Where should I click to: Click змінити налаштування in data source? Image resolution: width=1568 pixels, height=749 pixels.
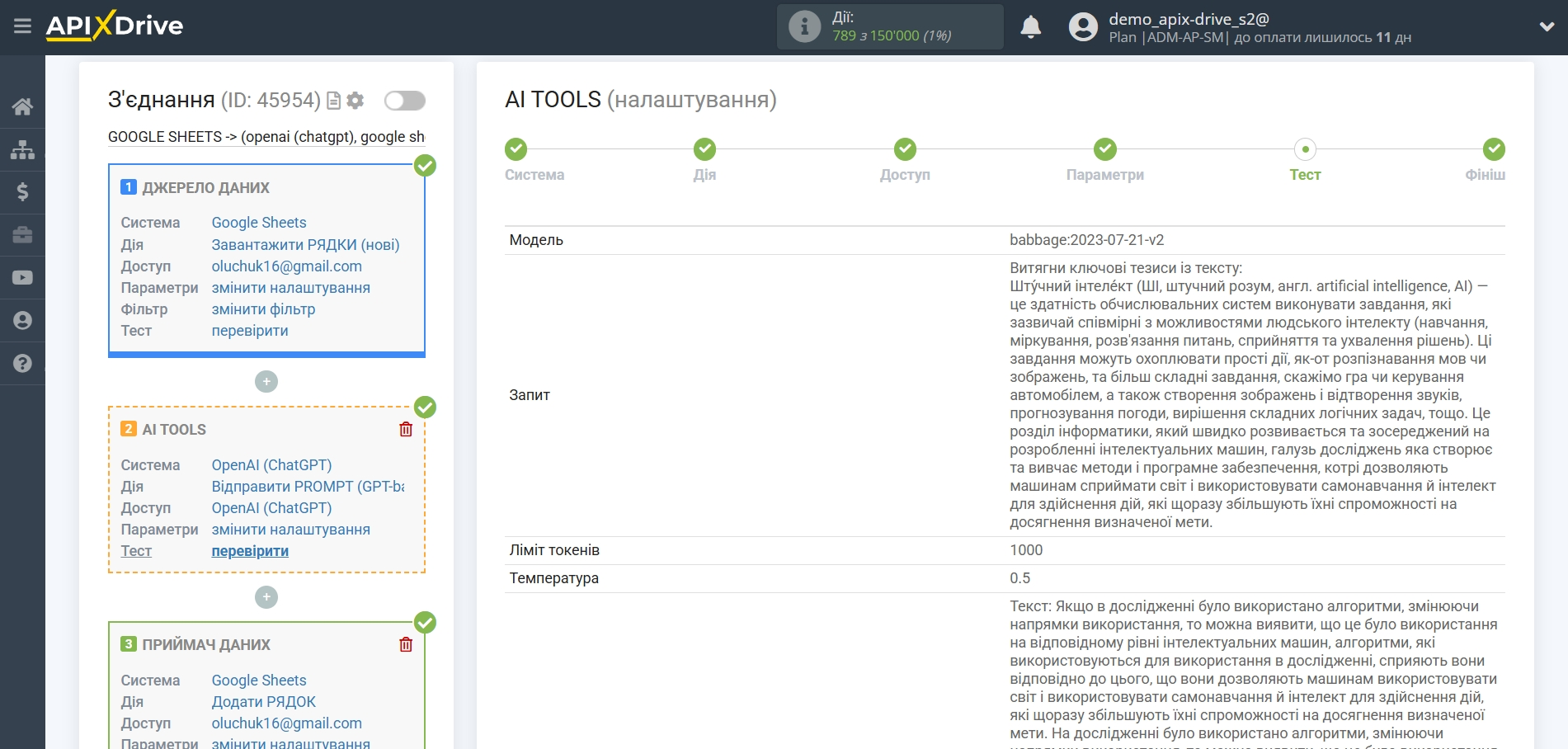pos(291,288)
